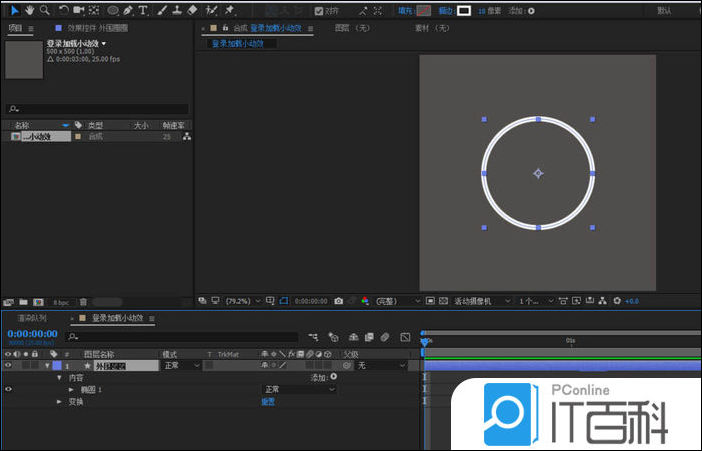Hide layer 1 using its eye icon

pos(8,366)
